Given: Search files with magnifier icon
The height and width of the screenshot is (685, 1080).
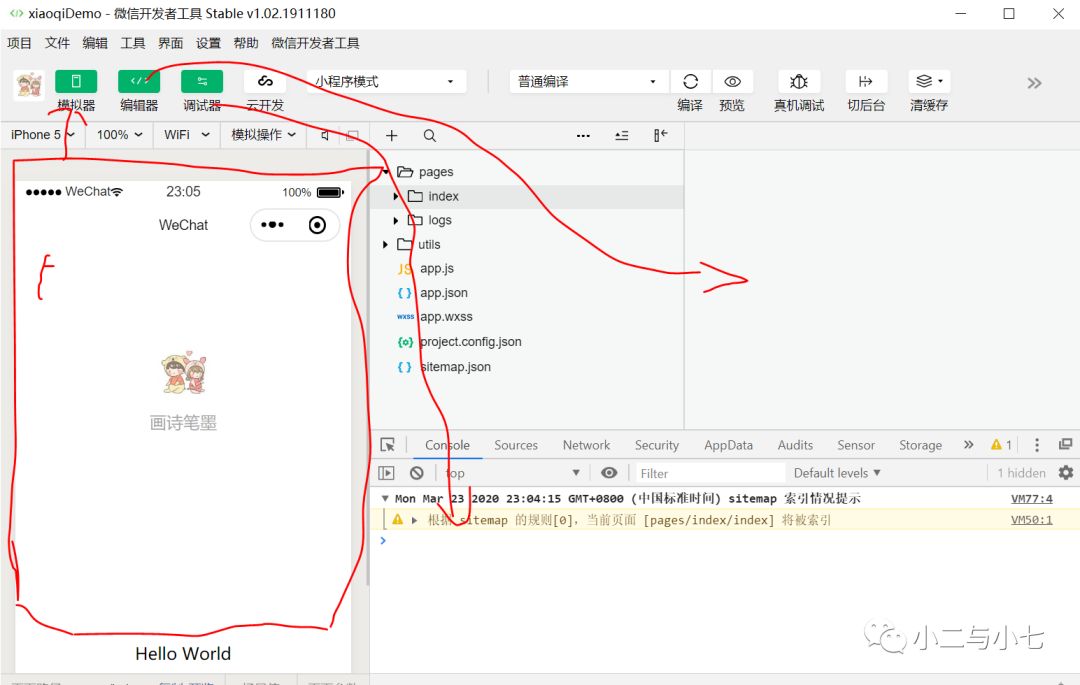Looking at the screenshot, I should [x=429, y=136].
